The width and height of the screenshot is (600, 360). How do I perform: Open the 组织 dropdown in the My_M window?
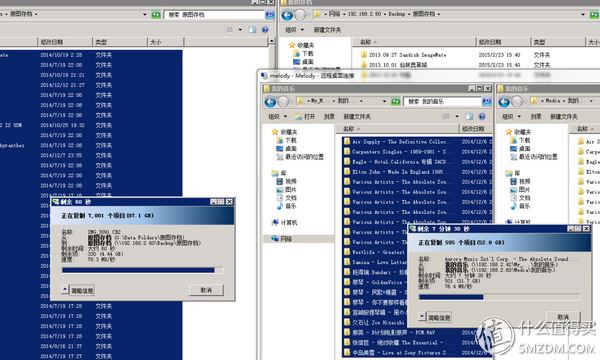[x=277, y=116]
